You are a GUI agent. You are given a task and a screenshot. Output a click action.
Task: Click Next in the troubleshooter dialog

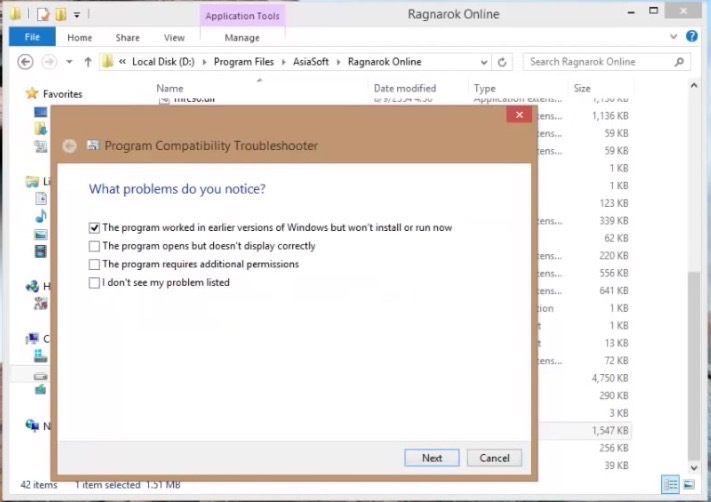[x=432, y=458]
